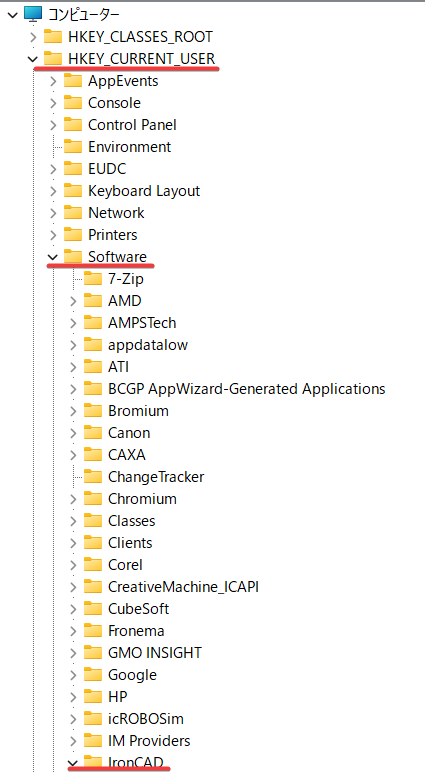The height and width of the screenshot is (773, 425).
Task: Select the BCGP AppWizard-Generated Applications key
Action: coord(247,388)
